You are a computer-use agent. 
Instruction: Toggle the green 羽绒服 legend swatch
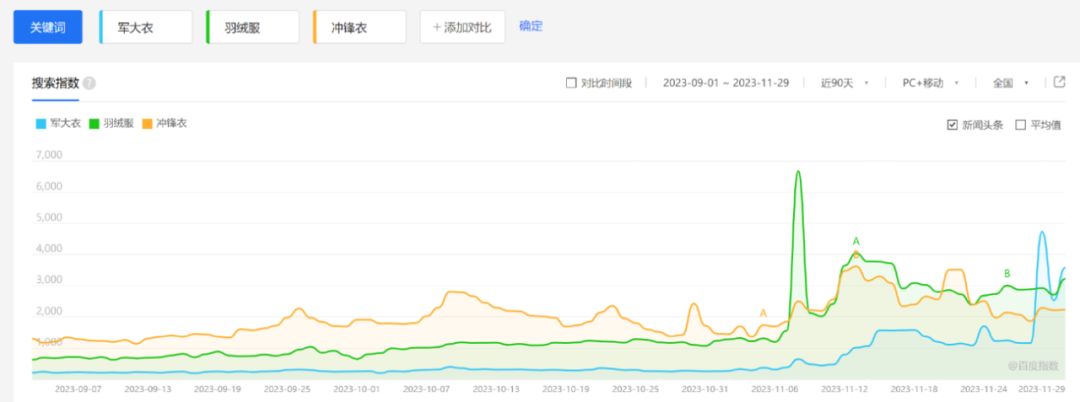click(94, 124)
